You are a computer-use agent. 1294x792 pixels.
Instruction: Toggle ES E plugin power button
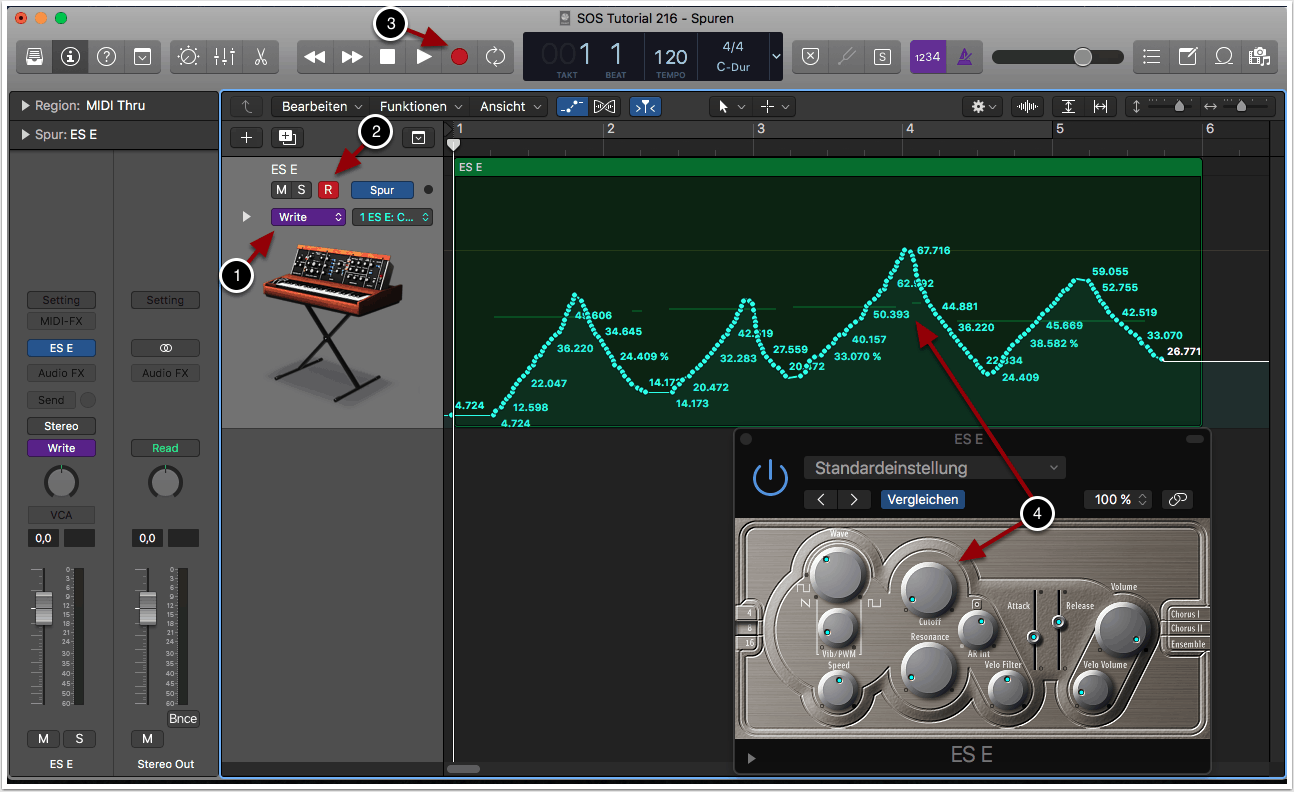(770, 479)
